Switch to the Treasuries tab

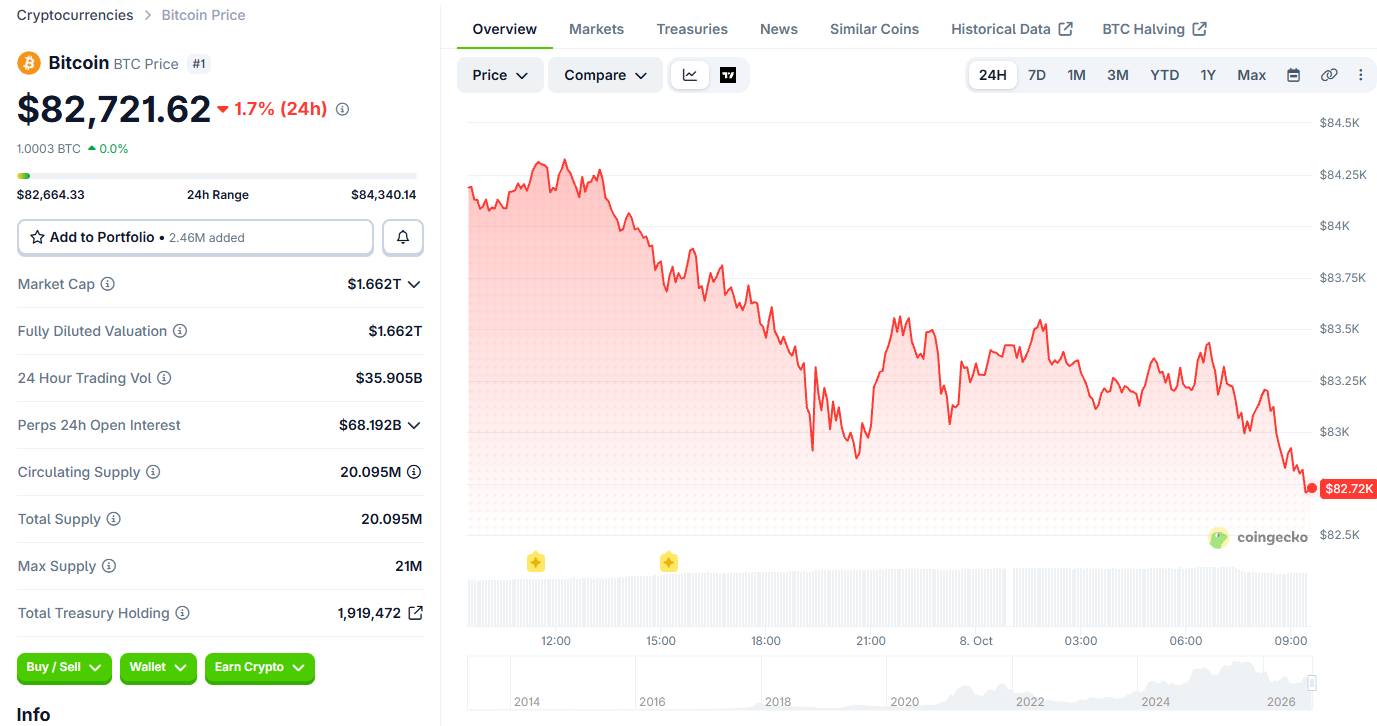point(692,29)
